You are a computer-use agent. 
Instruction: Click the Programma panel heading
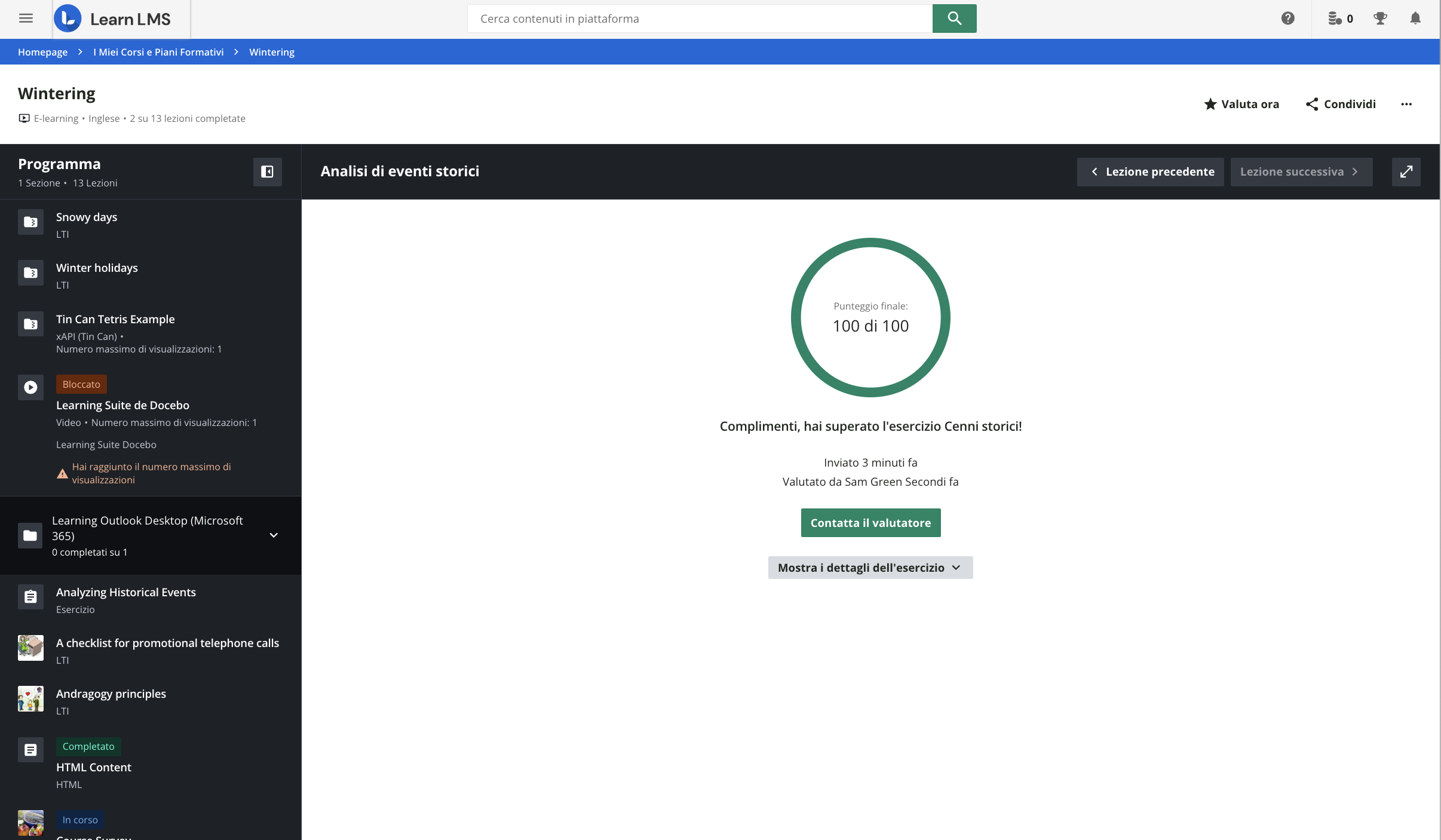tap(59, 164)
